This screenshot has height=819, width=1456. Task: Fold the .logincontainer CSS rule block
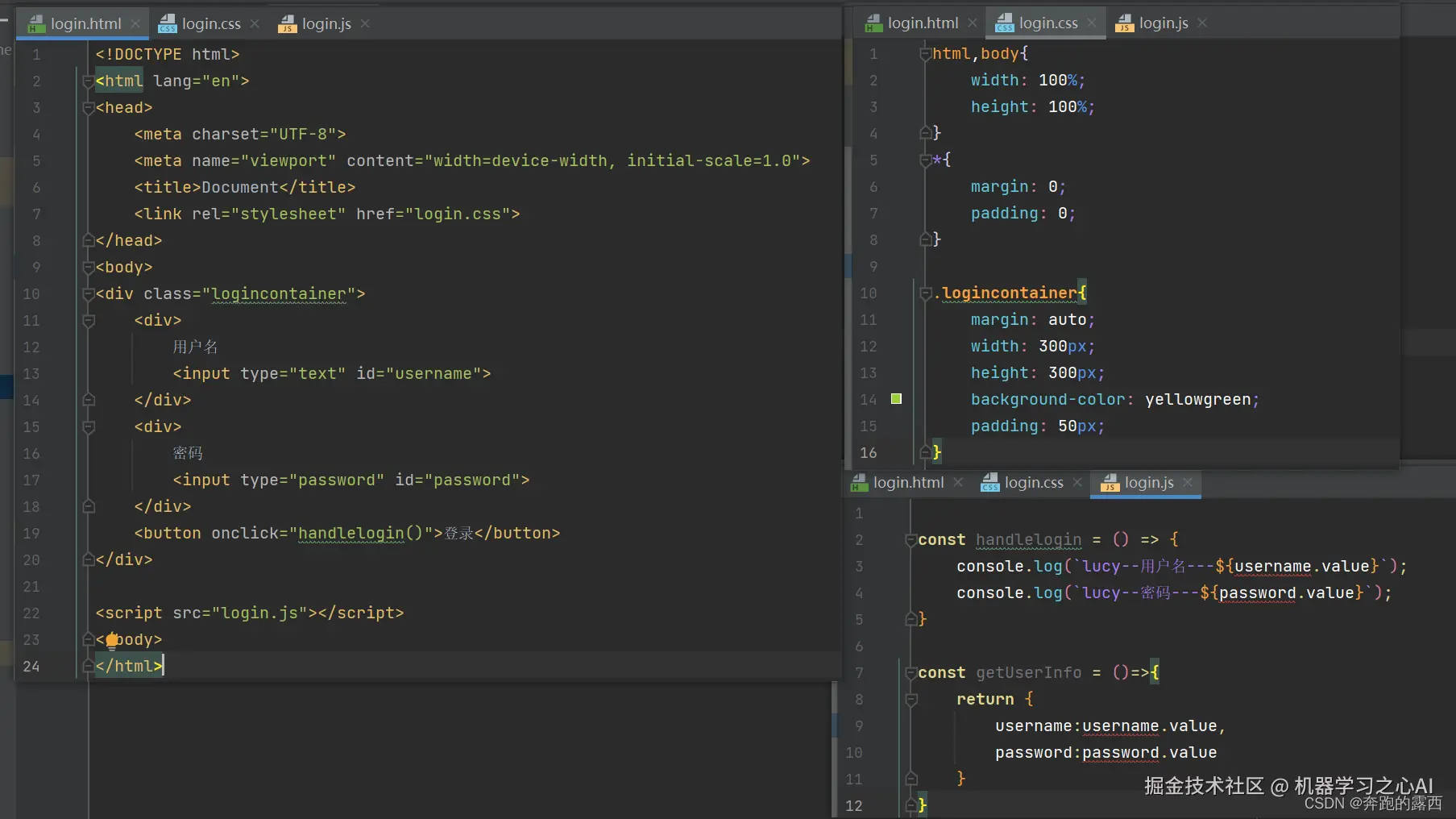[x=926, y=293]
